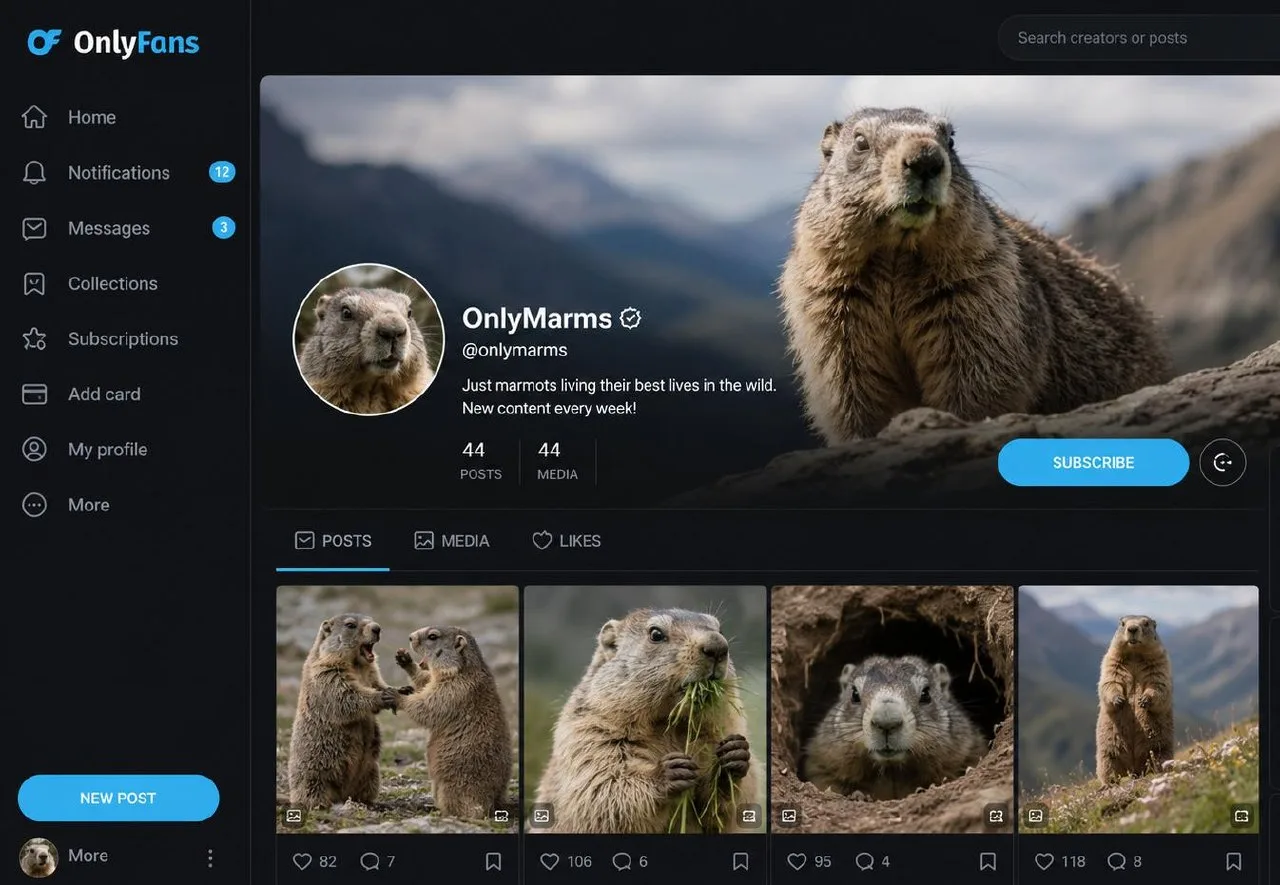The image size is (1280, 885).
Task: Like the post with 106 likes
Action: (x=549, y=861)
